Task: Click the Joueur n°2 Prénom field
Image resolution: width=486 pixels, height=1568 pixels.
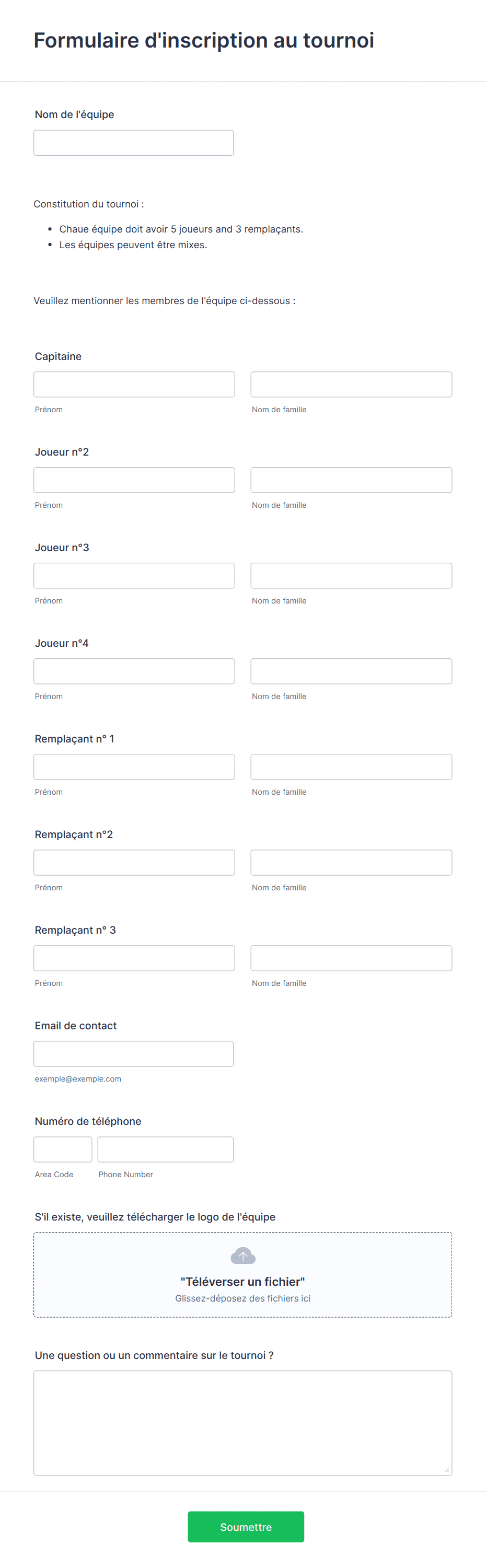Action: tap(134, 479)
